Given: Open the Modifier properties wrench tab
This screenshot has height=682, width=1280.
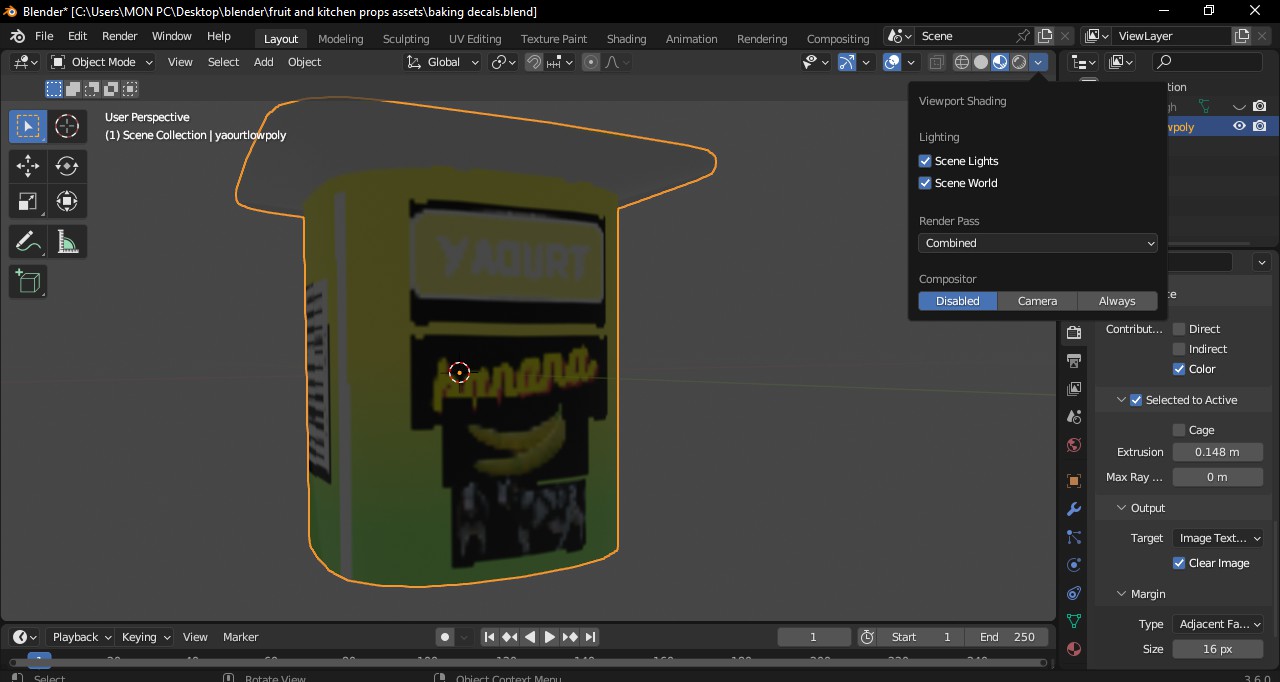Looking at the screenshot, I should [x=1073, y=509].
